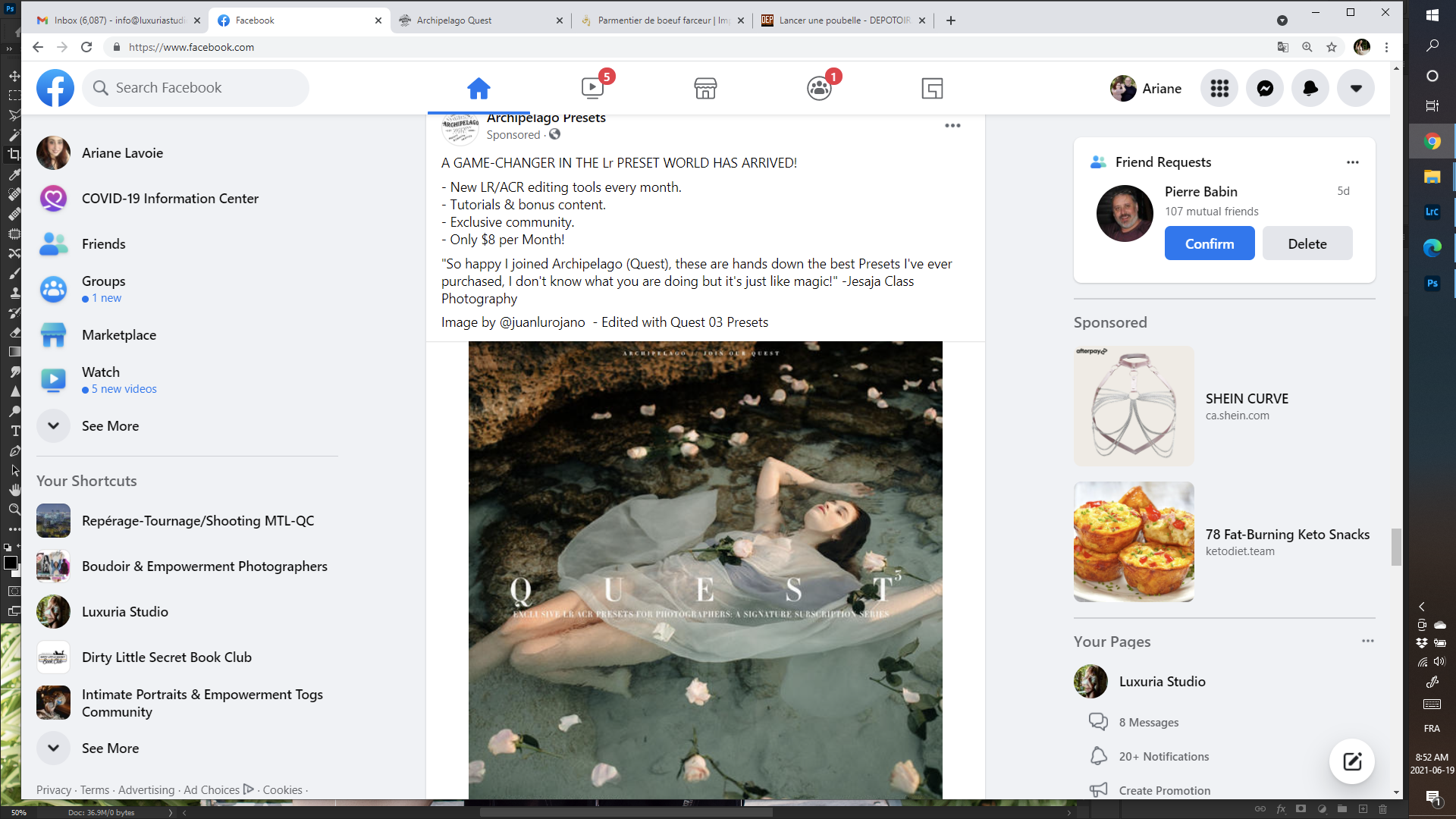Open Lightroom Classic from taskbar
The width and height of the screenshot is (1456, 819).
tap(1432, 212)
